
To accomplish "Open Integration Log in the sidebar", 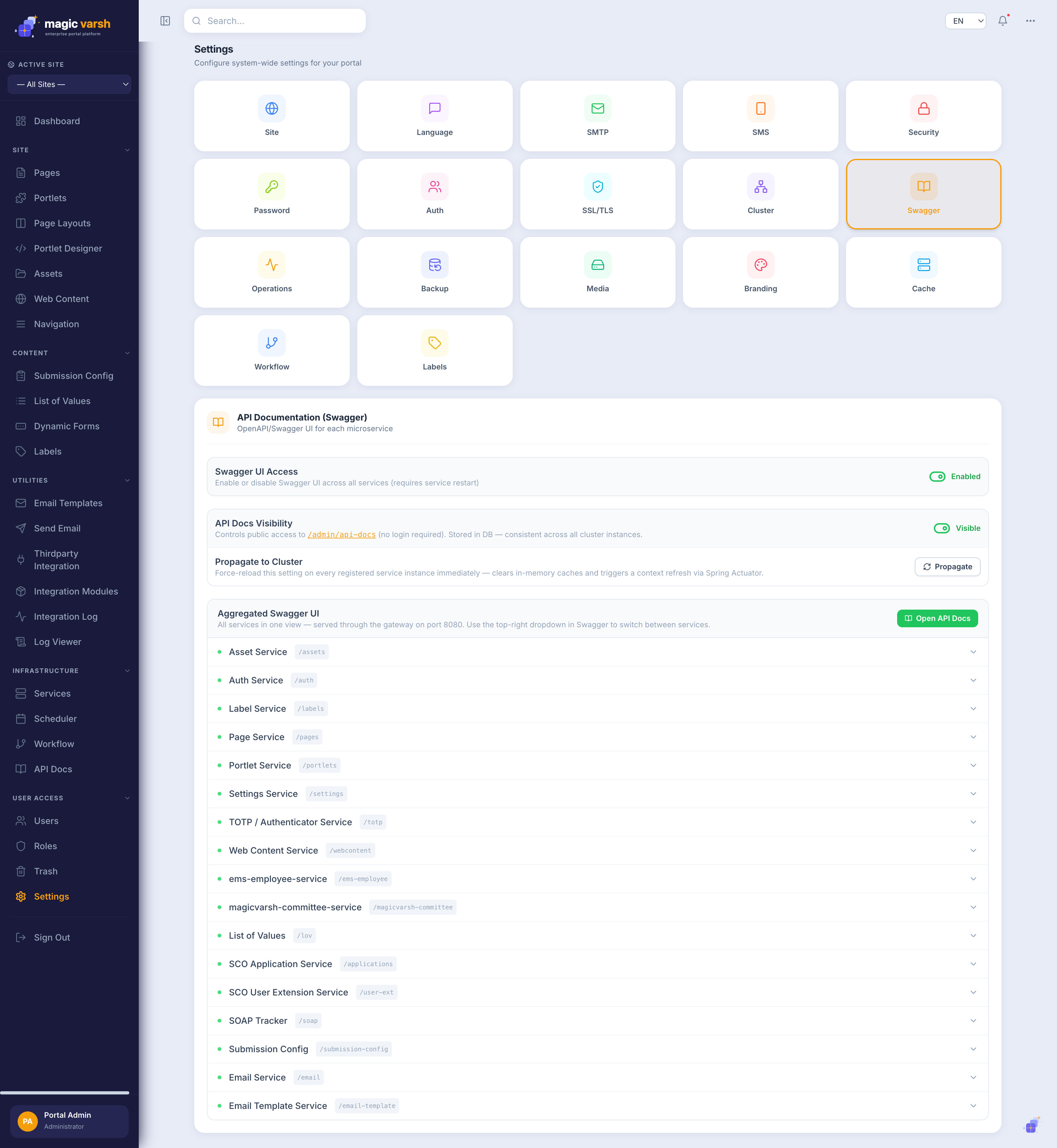I will coord(69,616).
